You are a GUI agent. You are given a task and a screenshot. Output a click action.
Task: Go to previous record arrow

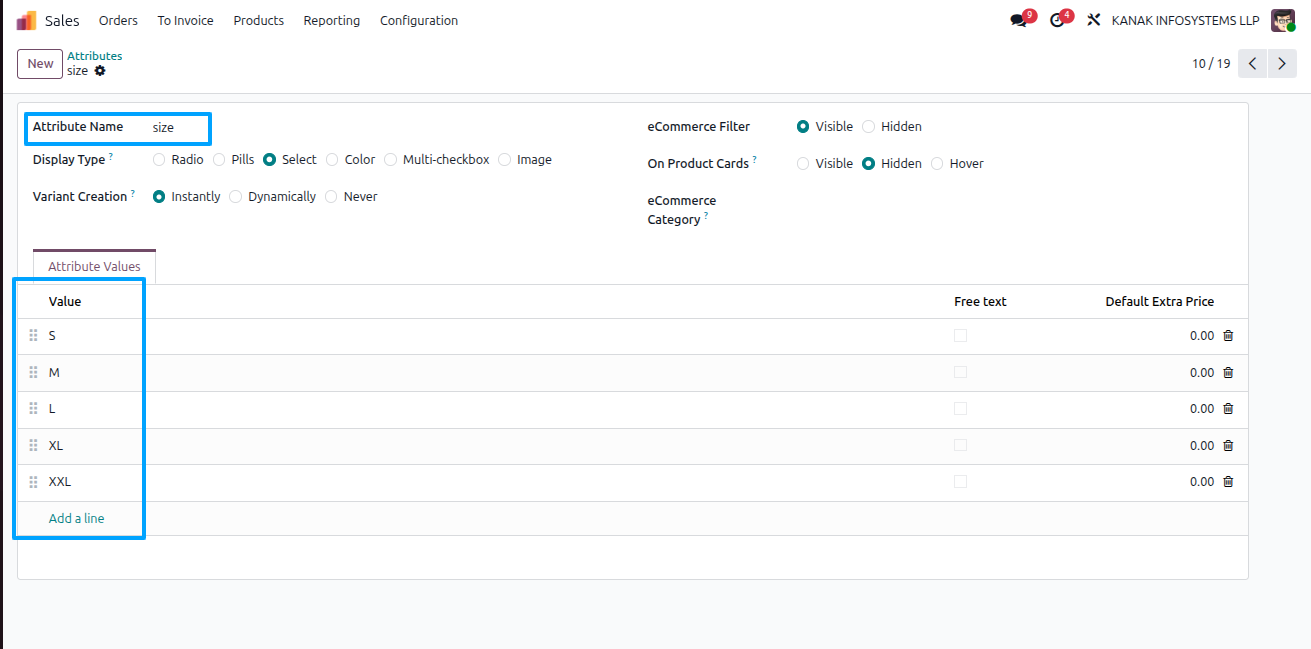pyautogui.click(x=1252, y=64)
